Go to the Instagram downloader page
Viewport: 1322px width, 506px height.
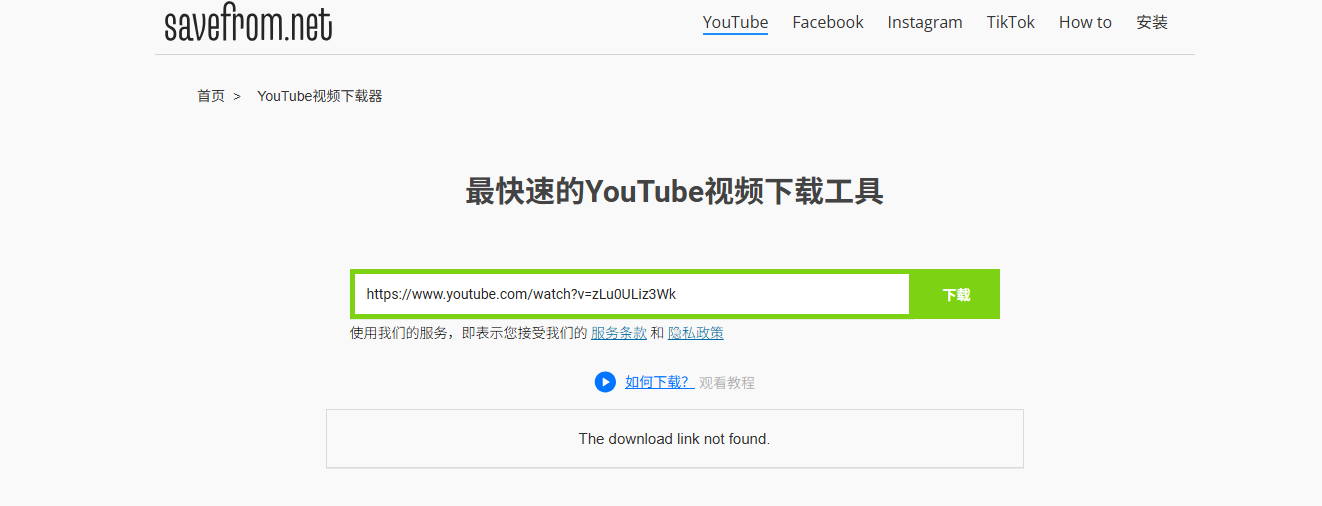click(x=924, y=22)
